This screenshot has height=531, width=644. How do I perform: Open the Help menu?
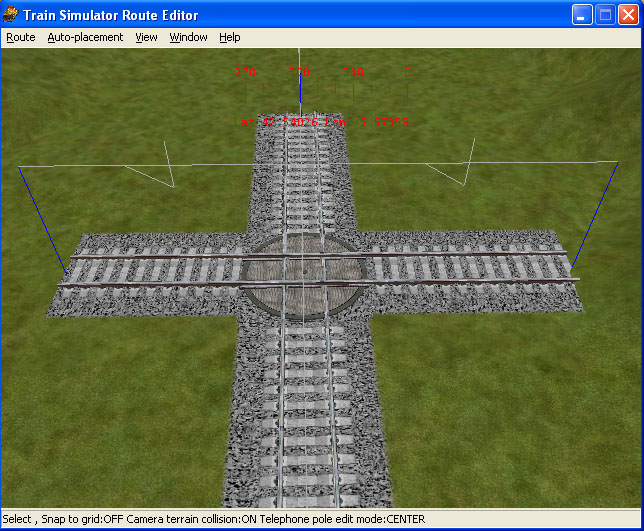point(230,37)
